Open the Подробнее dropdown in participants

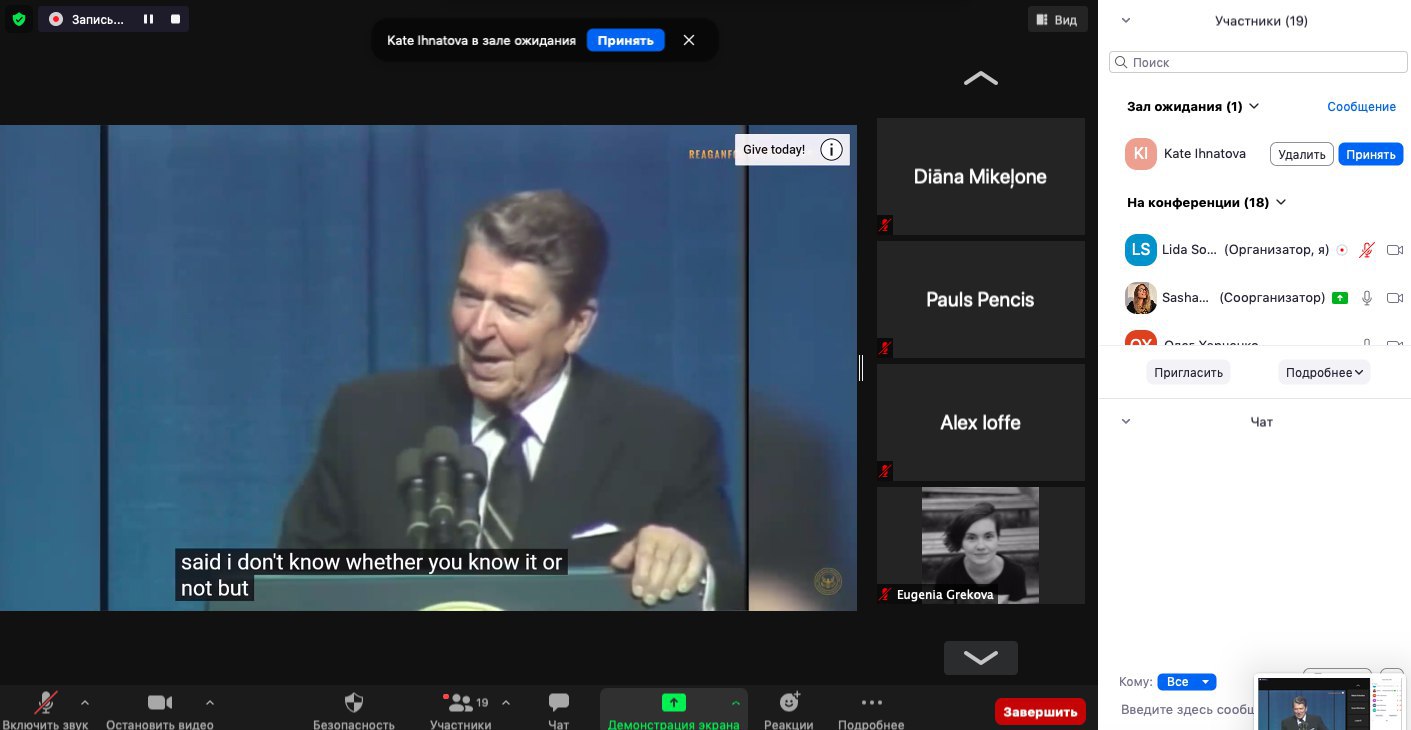click(x=1324, y=372)
